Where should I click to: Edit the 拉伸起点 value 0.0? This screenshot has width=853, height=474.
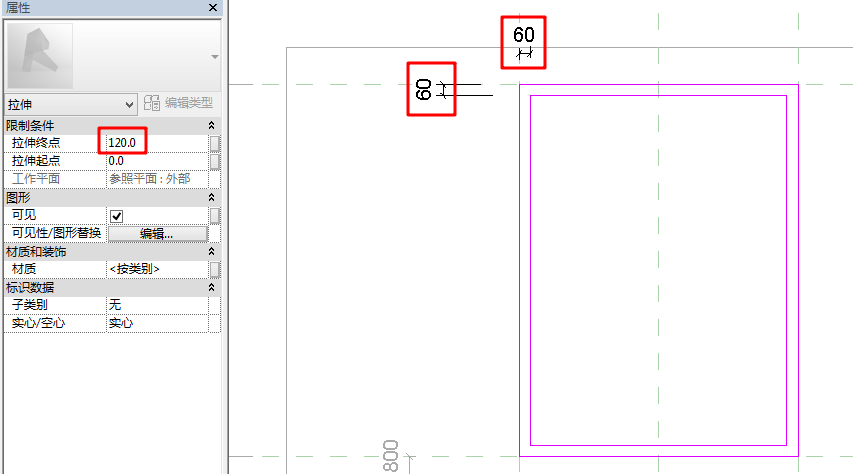157,161
